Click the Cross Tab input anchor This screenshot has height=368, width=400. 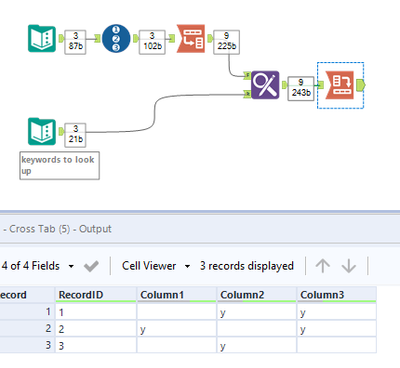321,85
